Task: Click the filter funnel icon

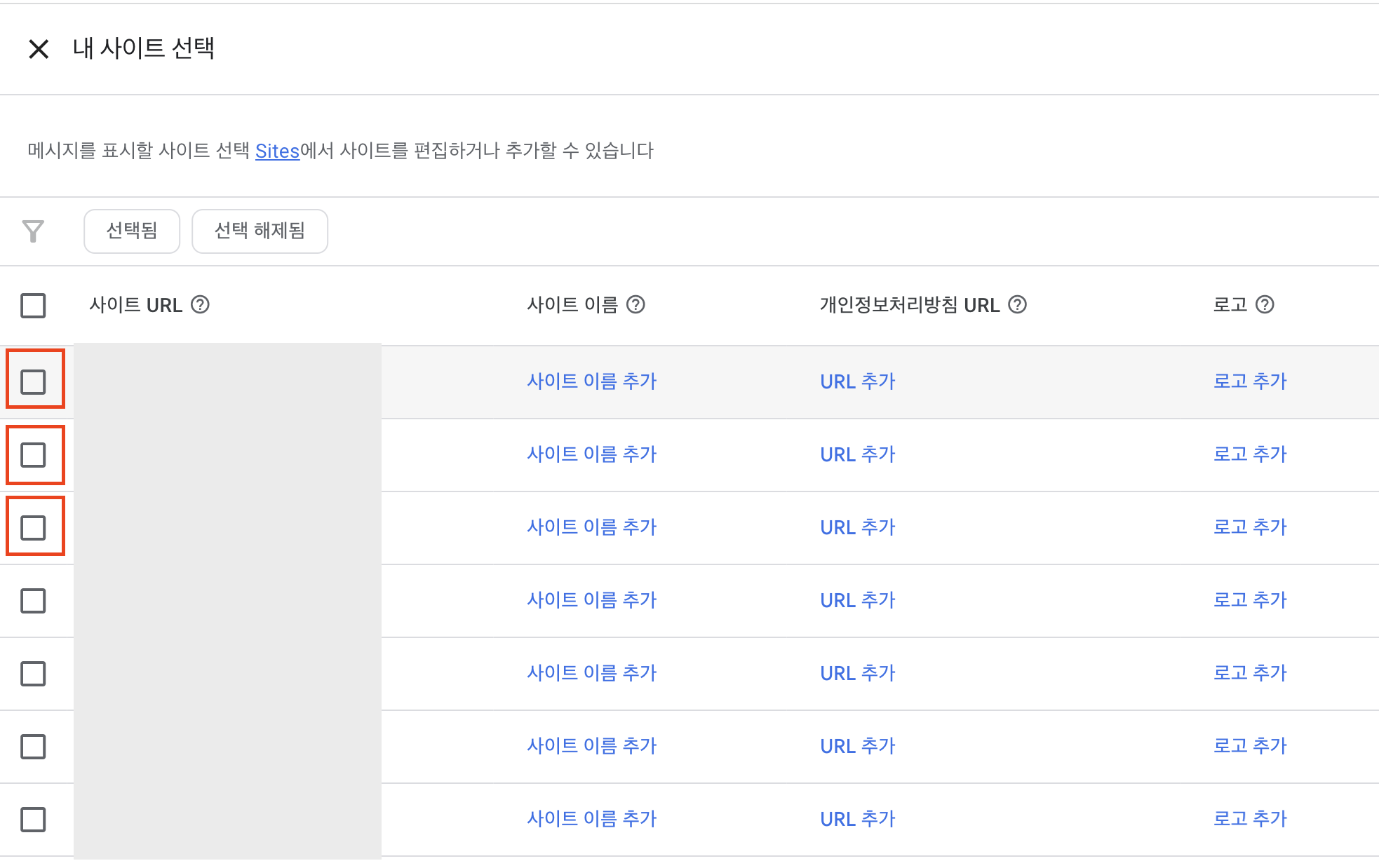Action: pyautogui.click(x=33, y=231)
